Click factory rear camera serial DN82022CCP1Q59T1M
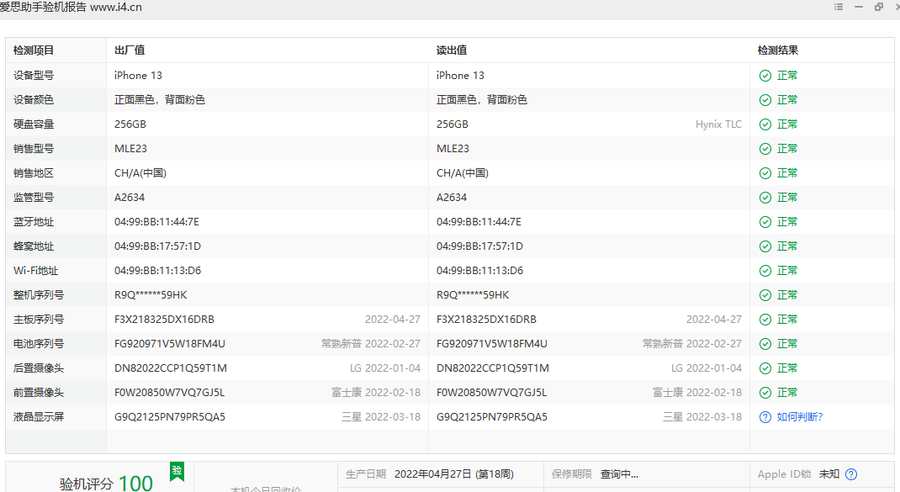The width and height of the screenshot is (900, 492). tap(170, 368)
